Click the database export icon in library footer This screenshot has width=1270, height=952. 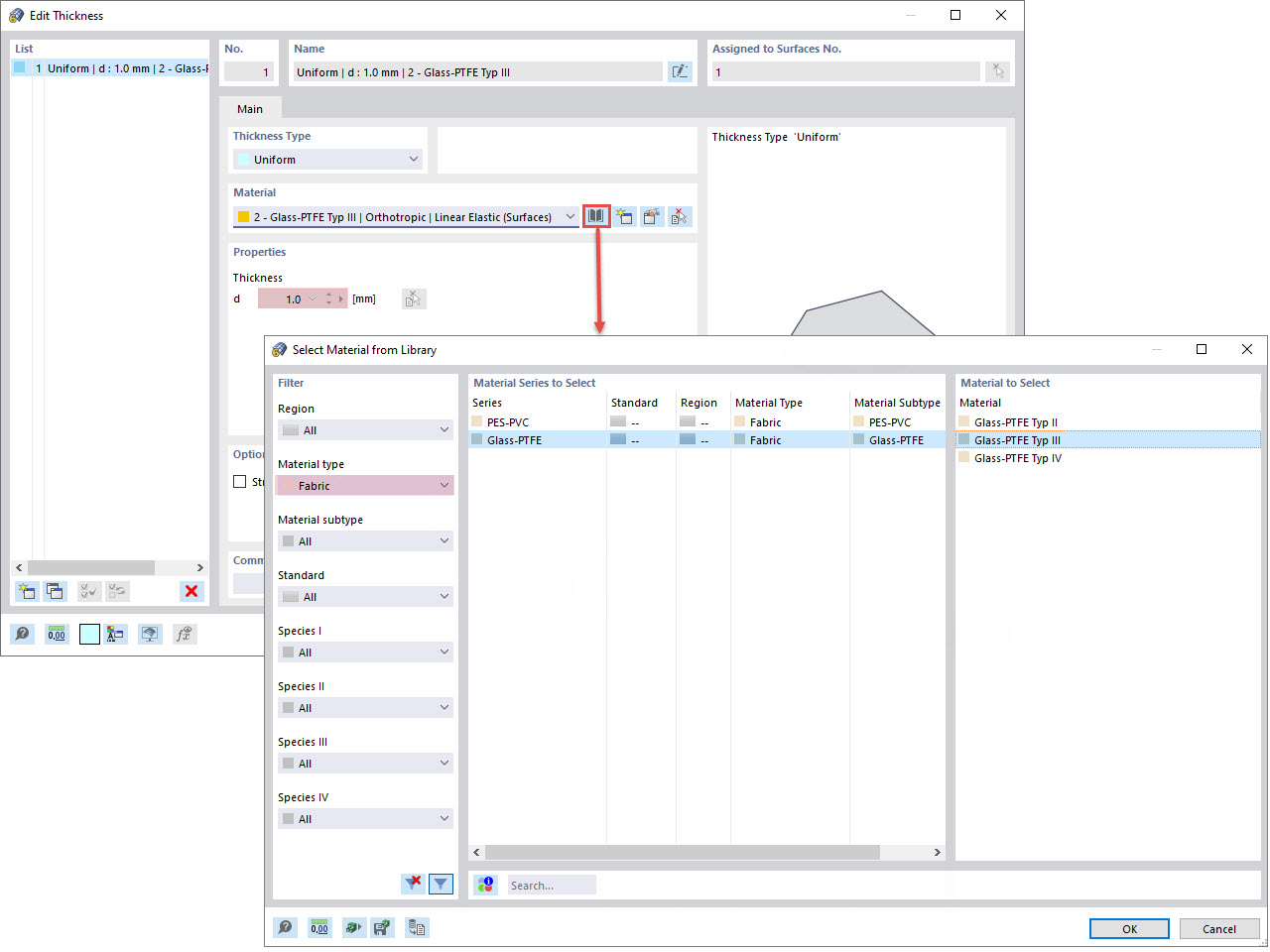417,927
